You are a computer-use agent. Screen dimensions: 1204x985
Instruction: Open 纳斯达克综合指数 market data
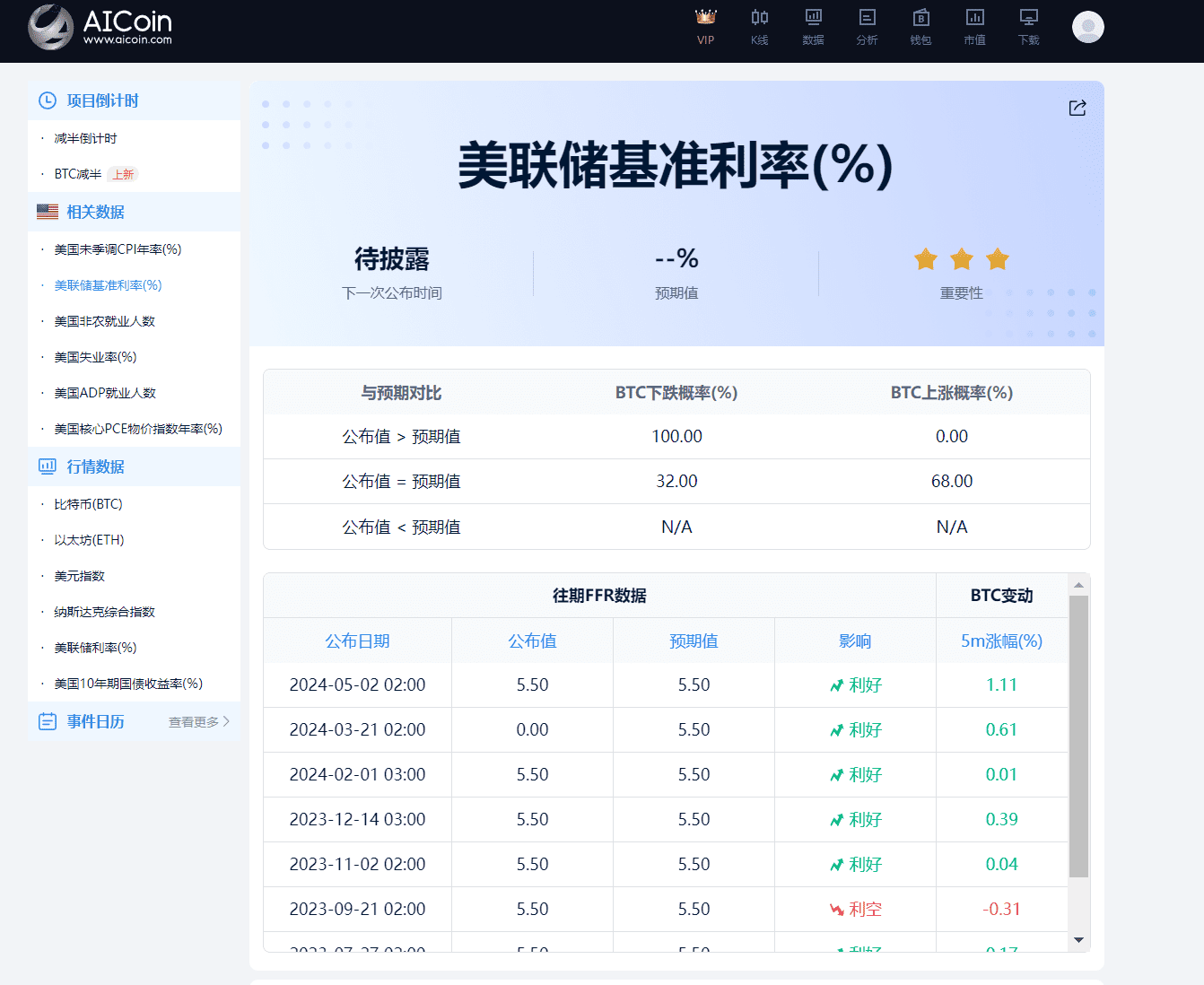[x=104, y=612]
